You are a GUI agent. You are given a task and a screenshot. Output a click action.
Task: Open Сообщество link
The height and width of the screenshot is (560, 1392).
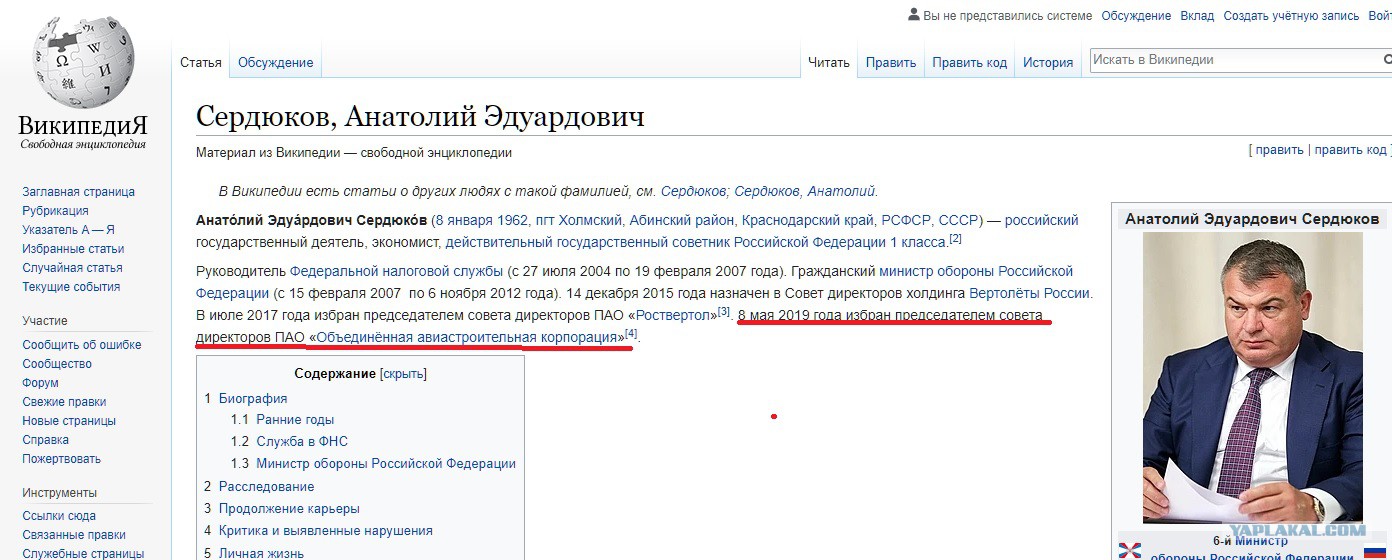click(57, 364)
